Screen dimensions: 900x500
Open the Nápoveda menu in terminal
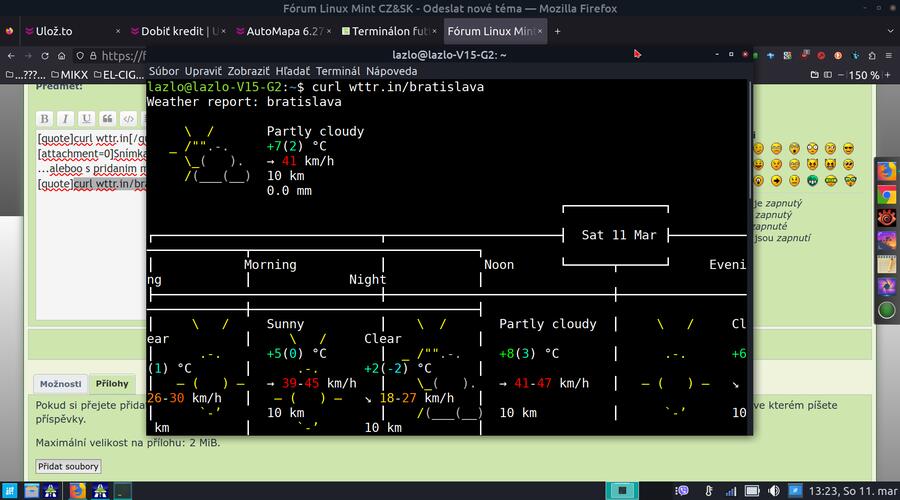pyautogui.click(x=391, y=71)
